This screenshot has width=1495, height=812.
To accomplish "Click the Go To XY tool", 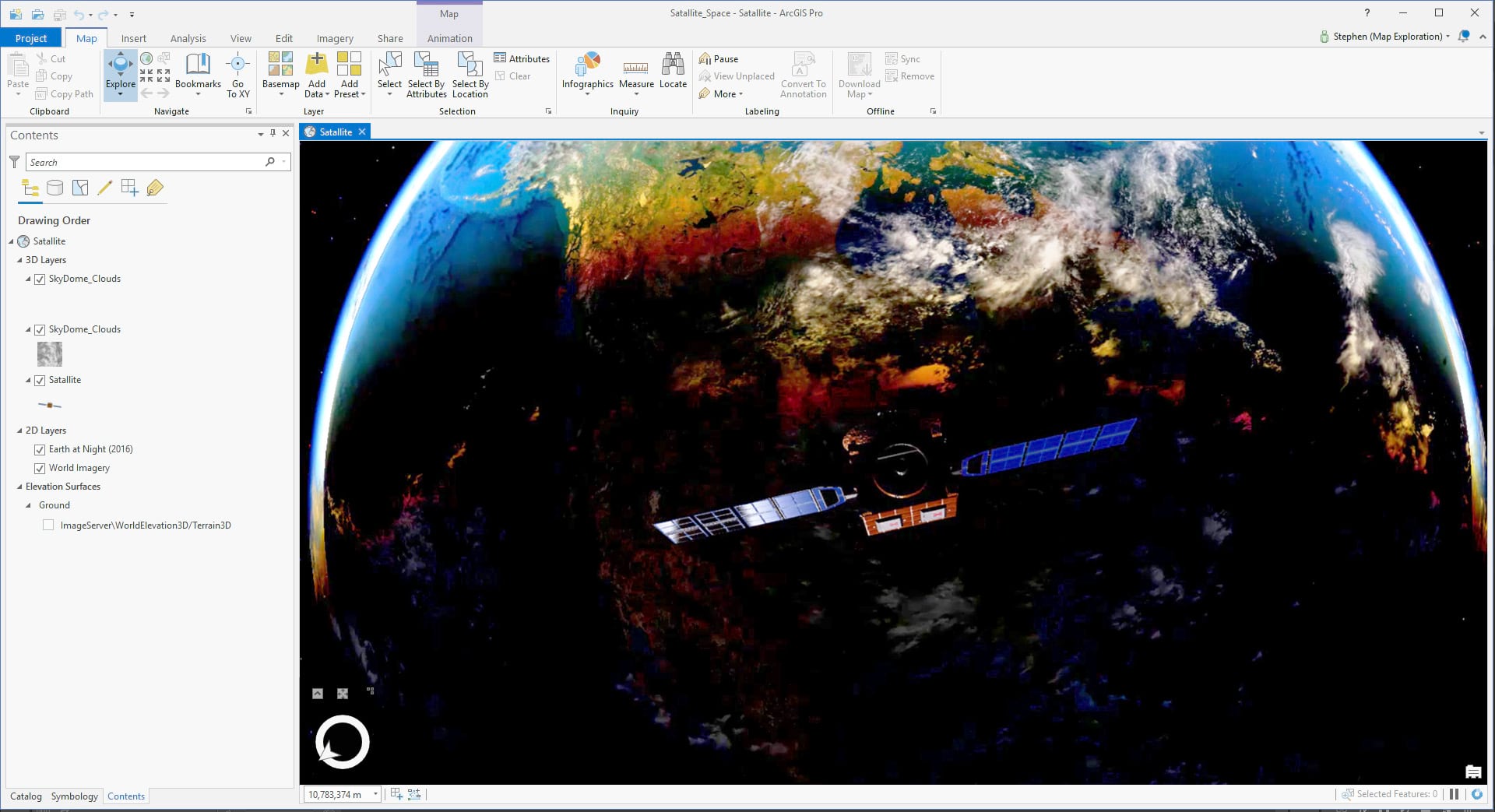I will point(238,74).
